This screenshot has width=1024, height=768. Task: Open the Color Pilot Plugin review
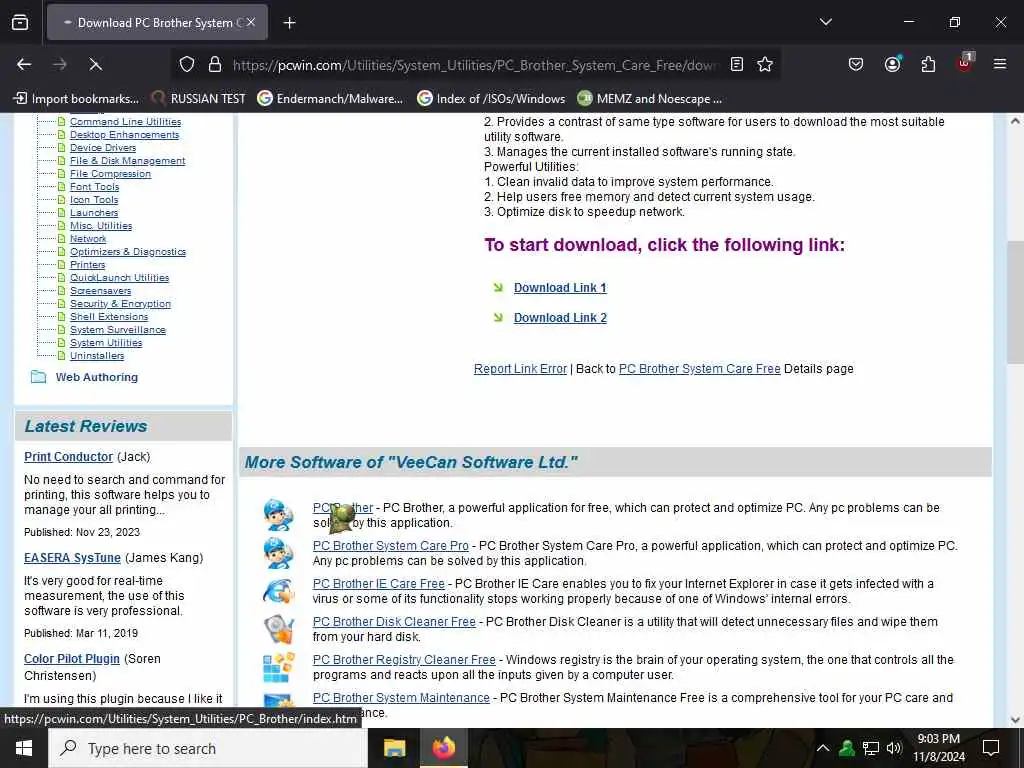coord(72,659)
